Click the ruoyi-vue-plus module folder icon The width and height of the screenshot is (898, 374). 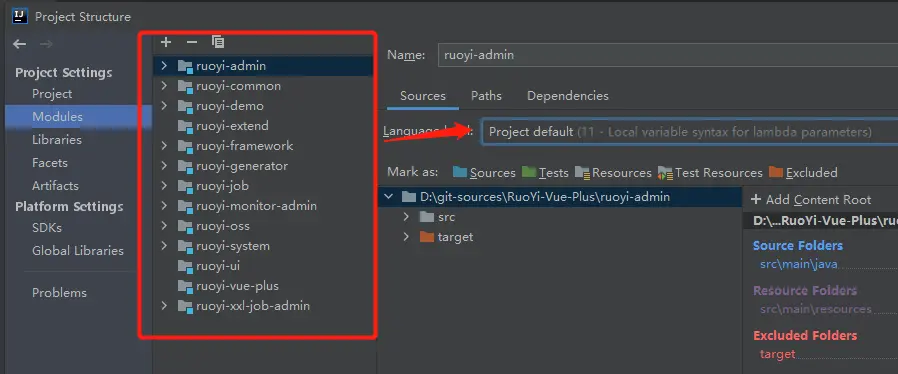[x=185, y=286]
